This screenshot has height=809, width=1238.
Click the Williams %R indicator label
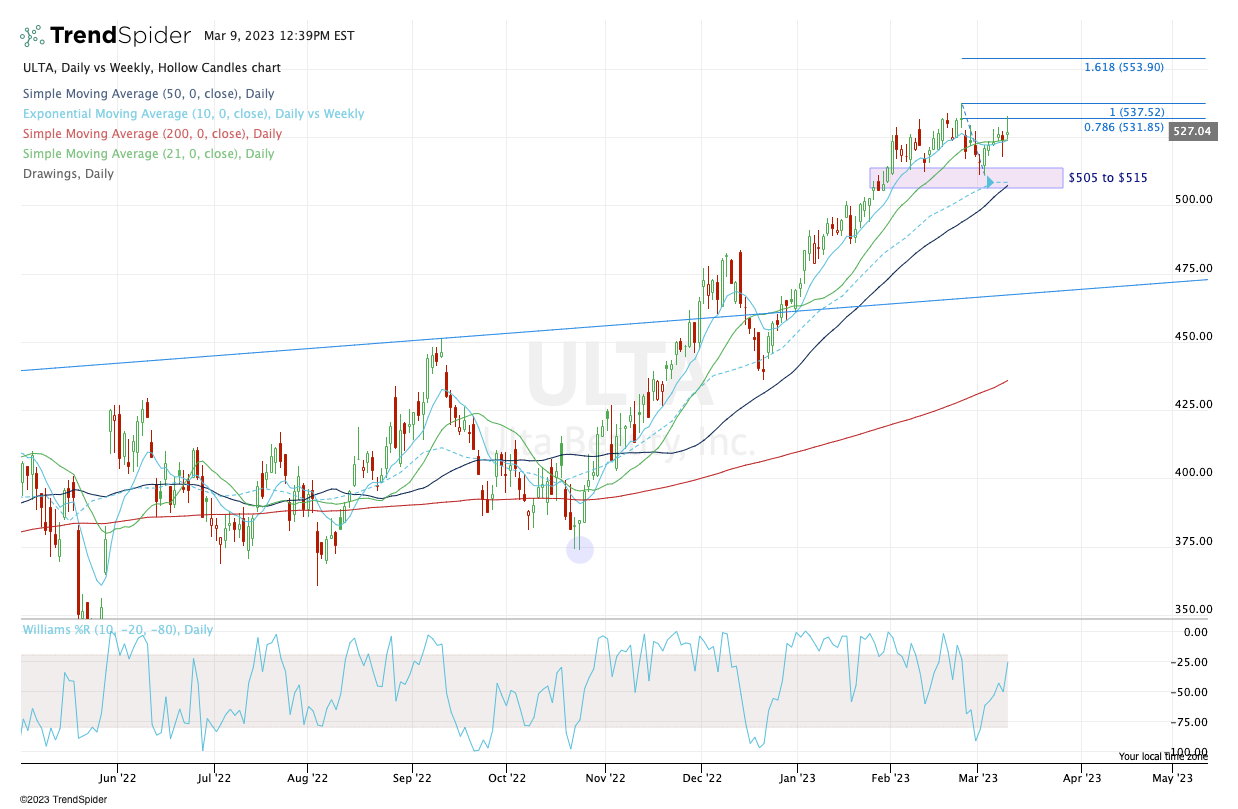pyautogui.click(x=119, y=630)
